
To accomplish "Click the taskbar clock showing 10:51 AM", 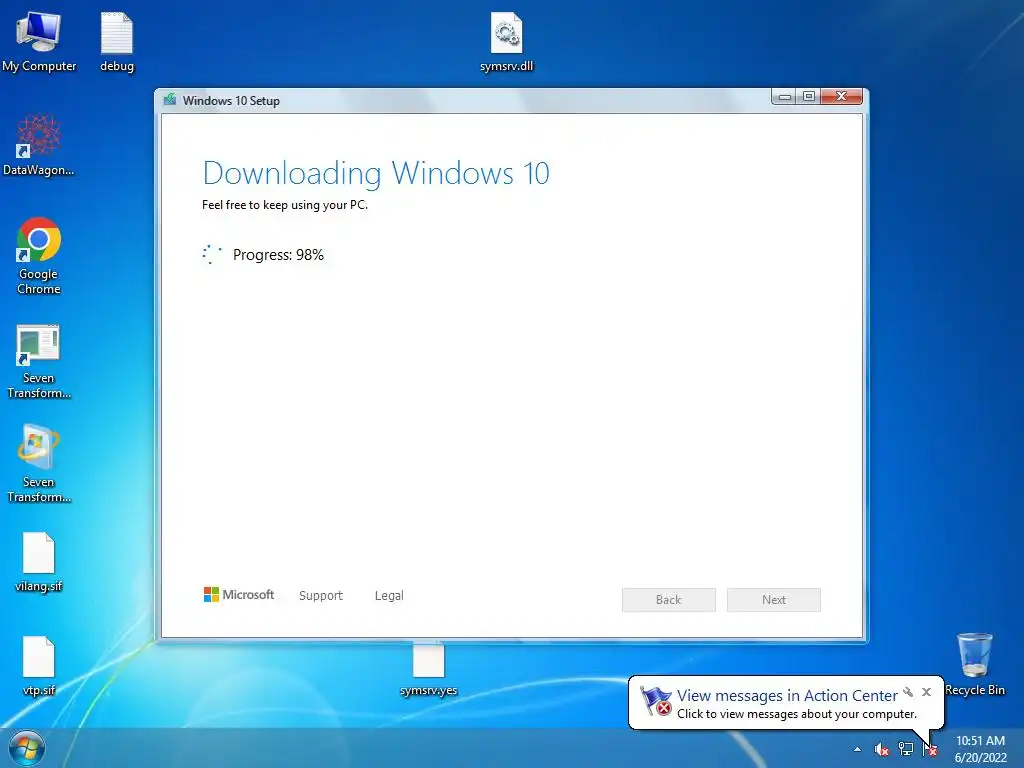I will click(x=980, y=749).
